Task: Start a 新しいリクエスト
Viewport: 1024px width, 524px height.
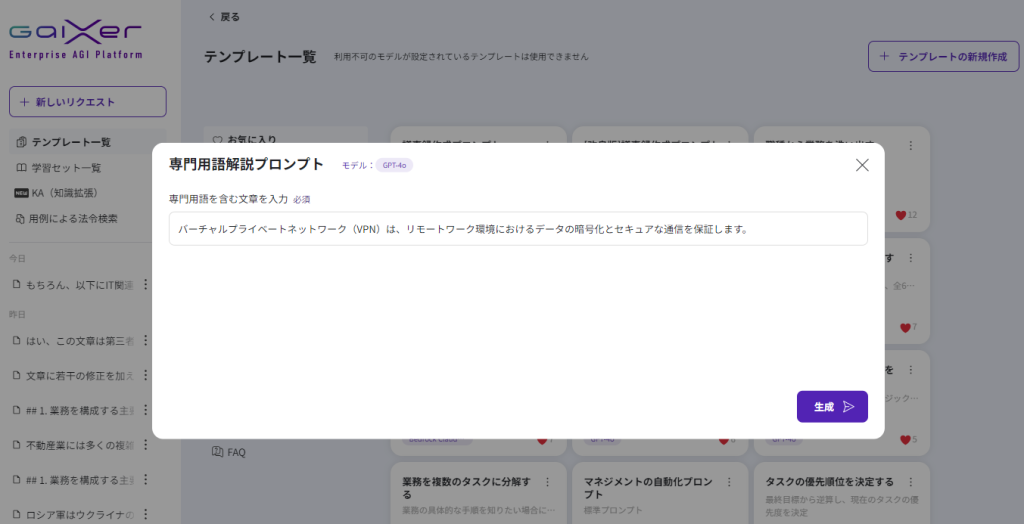Action: click(x=88, y=102)
